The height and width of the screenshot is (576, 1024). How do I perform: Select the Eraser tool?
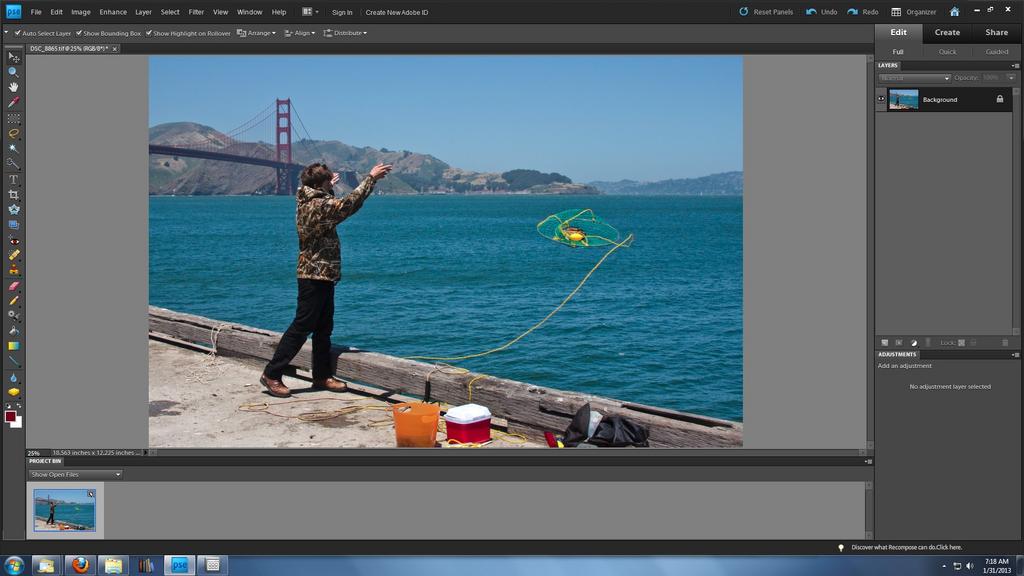point(13,285)
